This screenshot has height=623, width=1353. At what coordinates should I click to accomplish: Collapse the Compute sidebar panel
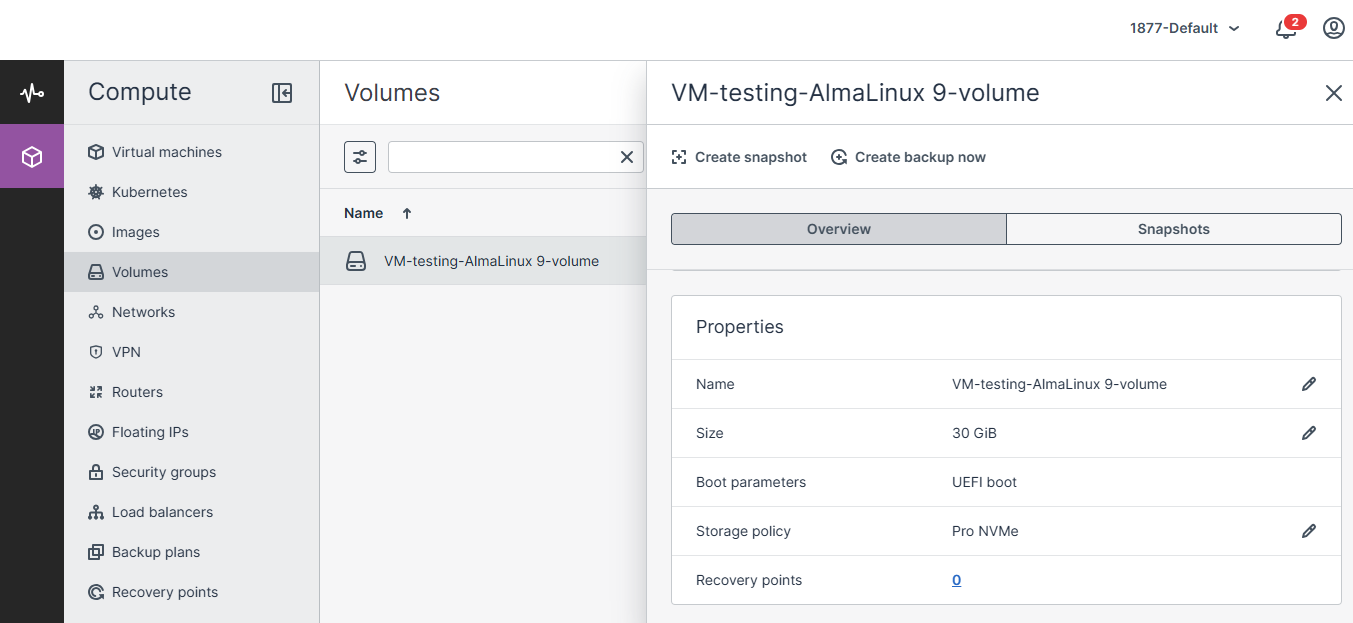click(x=282, y=93)
